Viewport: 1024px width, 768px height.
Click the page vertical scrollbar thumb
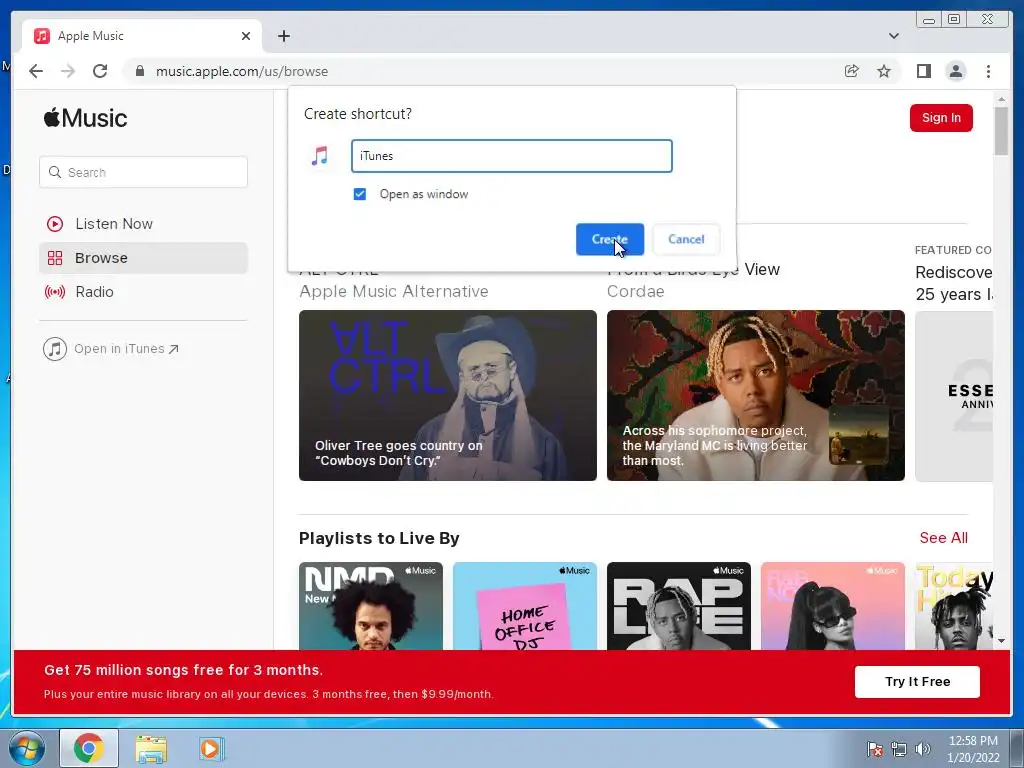[x=1001, y=131]
